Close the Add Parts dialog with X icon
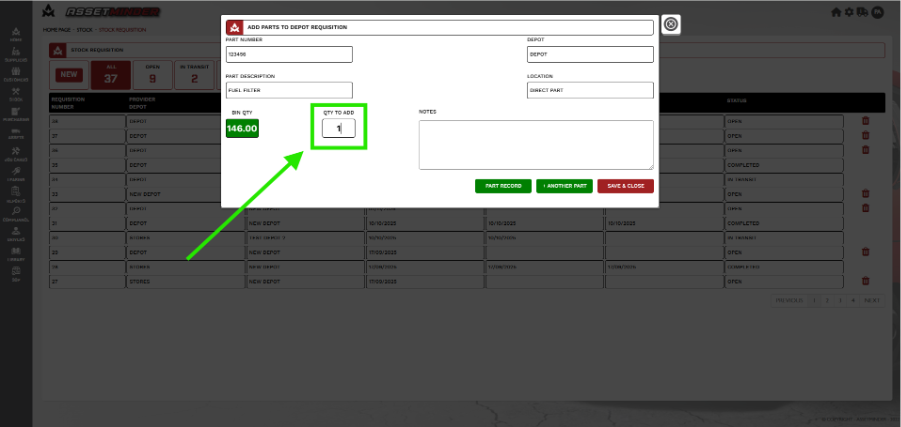 [x=671, y=24]
